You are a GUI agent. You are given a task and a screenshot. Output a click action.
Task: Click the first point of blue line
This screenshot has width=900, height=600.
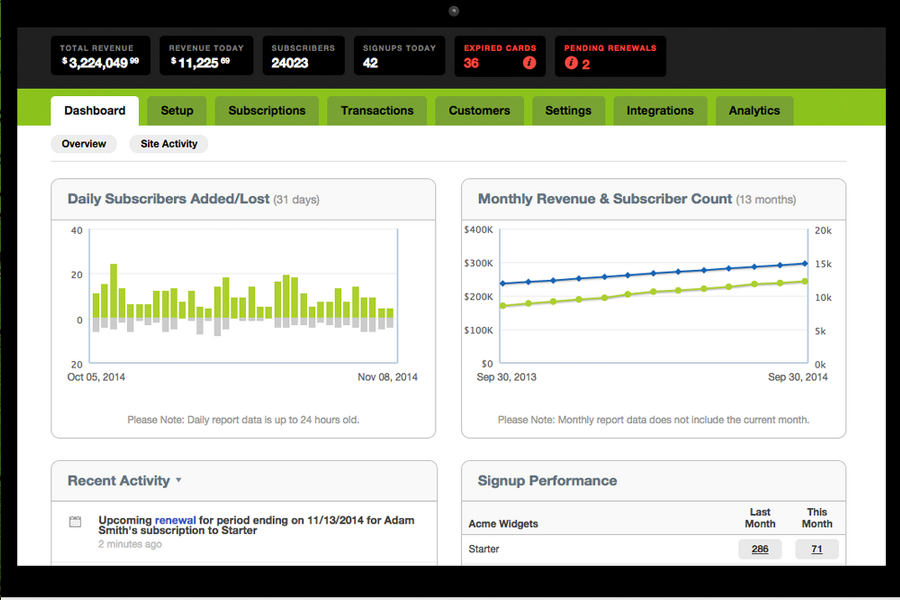click(503, 284)
